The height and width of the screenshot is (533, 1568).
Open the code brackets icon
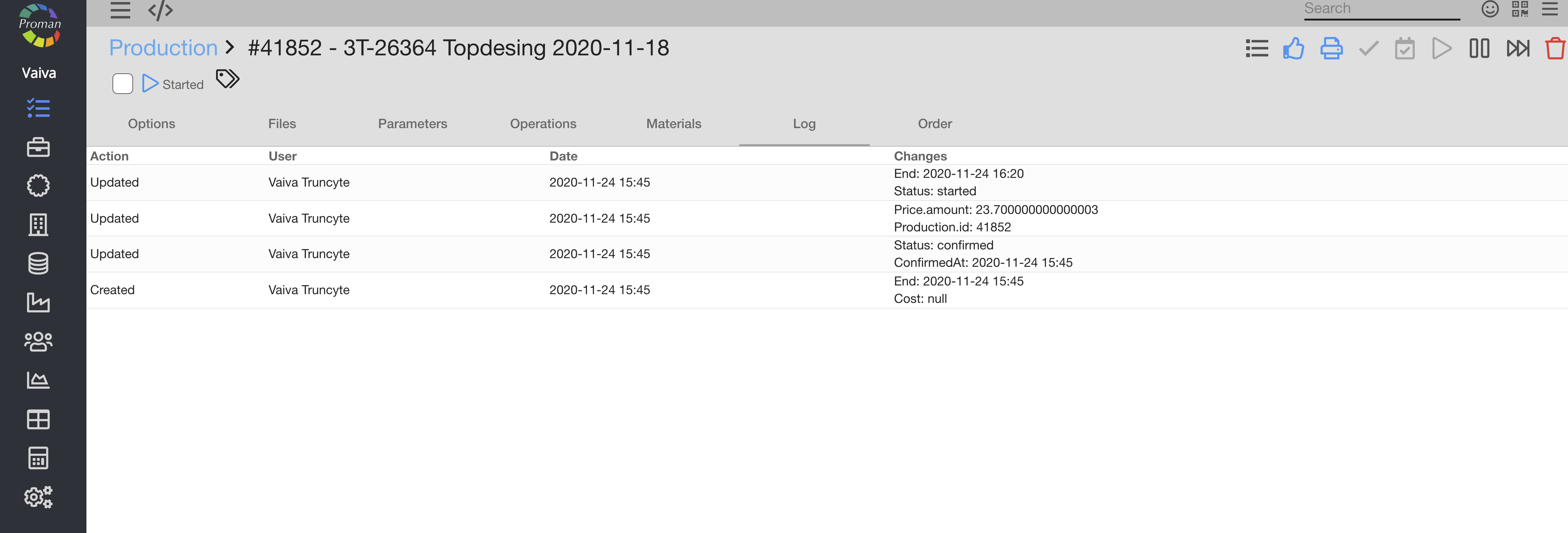click(x=161, y=10)
